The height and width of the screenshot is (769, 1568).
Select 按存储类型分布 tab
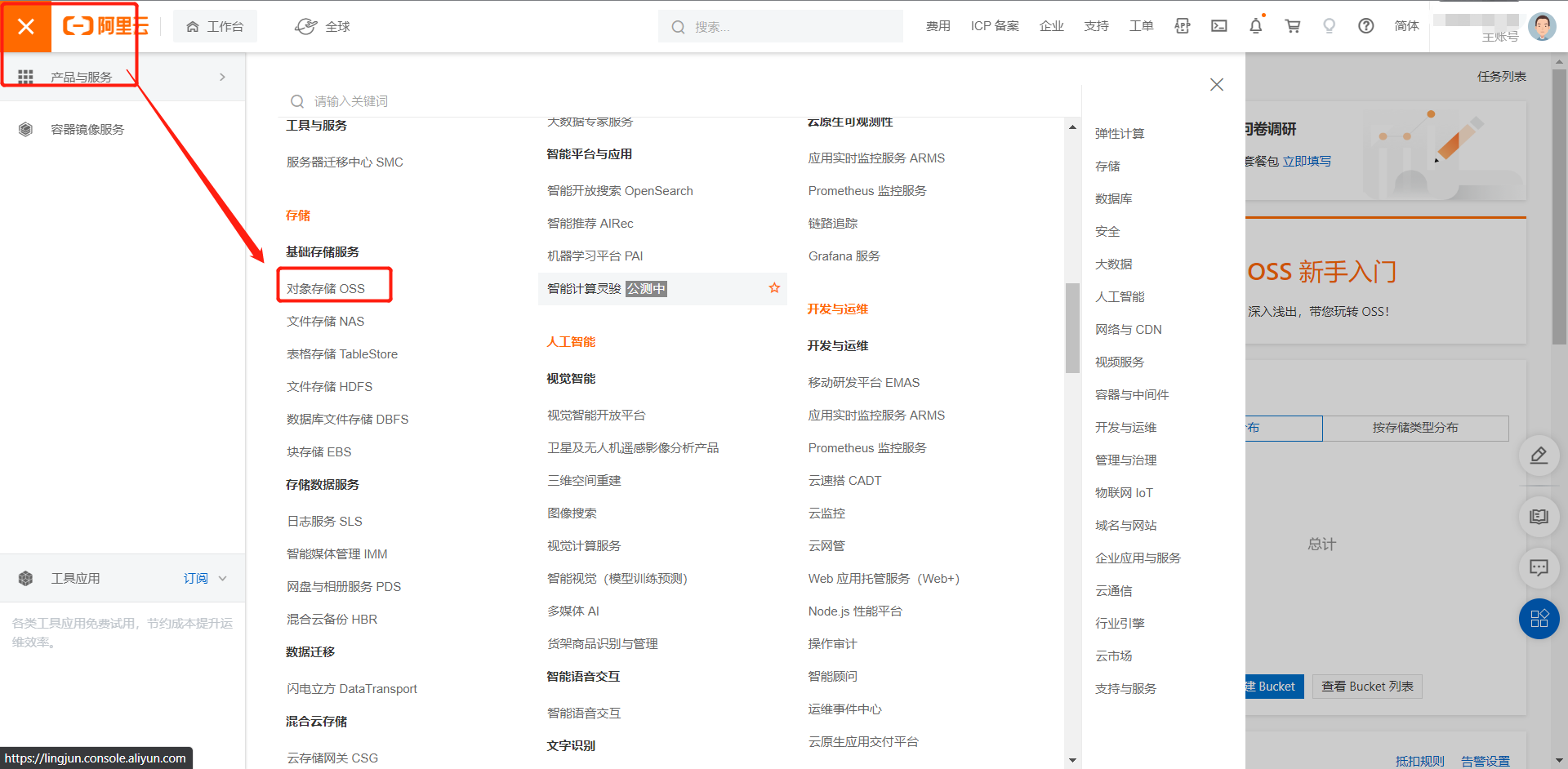pos(1415,428)
